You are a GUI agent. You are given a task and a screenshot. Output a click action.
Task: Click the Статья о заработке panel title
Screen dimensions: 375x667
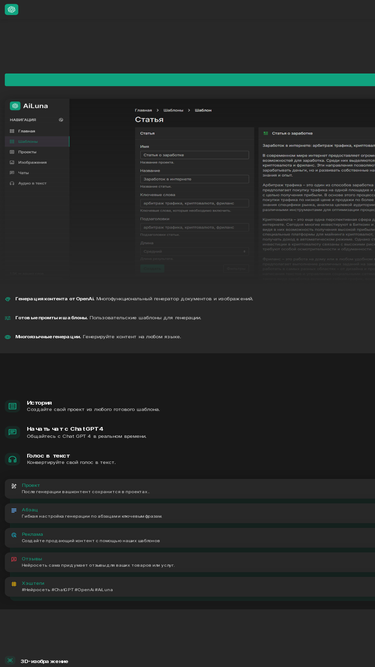(292, 133)
